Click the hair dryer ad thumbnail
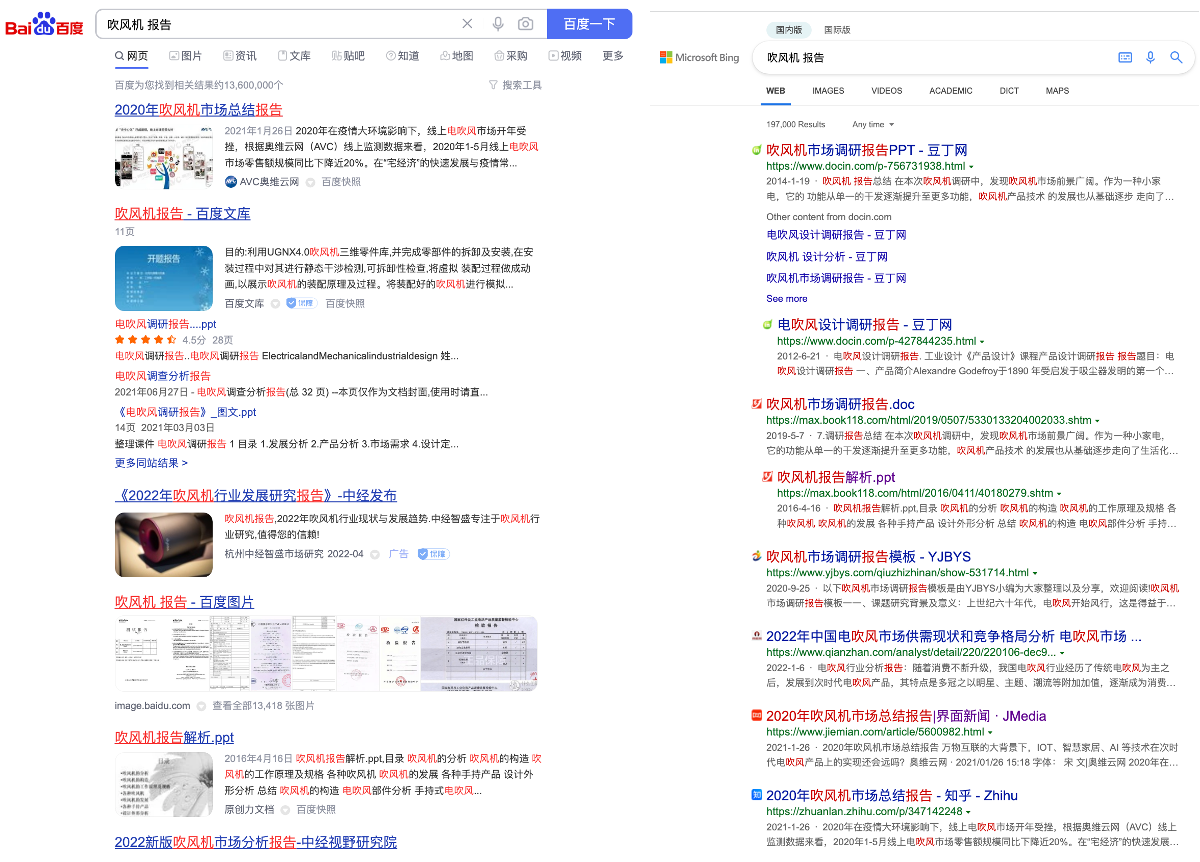Image resolution: width=1200 pixels, height=862 pixels. (164, 545)
